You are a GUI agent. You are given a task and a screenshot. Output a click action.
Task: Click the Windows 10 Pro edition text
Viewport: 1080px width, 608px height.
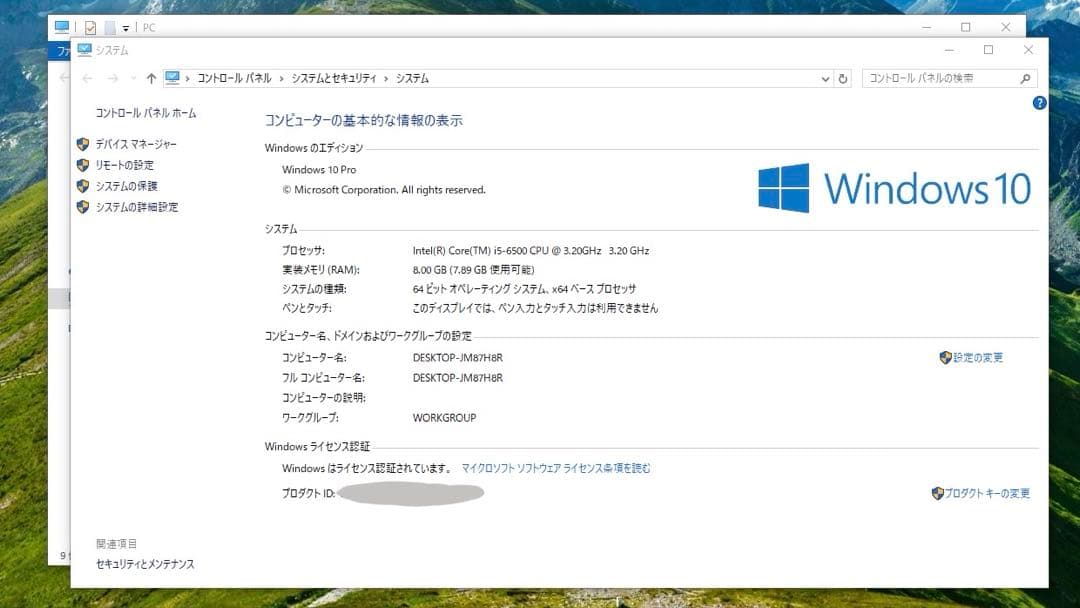[319, 169]
